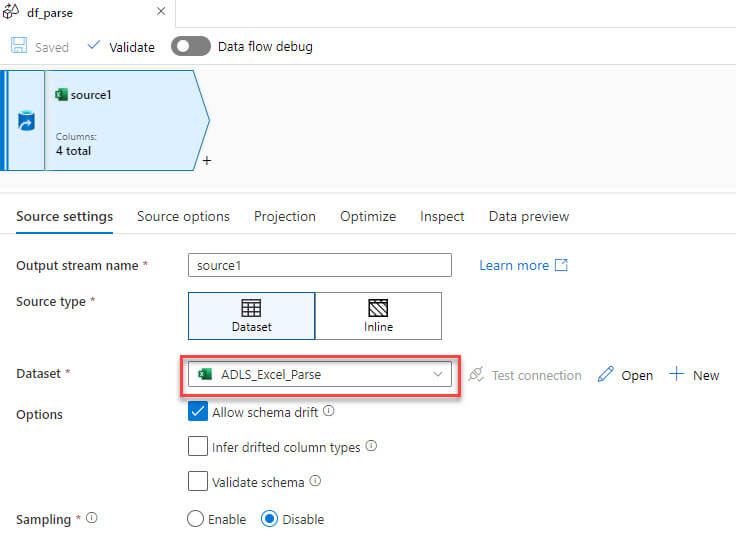Choose Inline source type button

[x=378, y=316]
